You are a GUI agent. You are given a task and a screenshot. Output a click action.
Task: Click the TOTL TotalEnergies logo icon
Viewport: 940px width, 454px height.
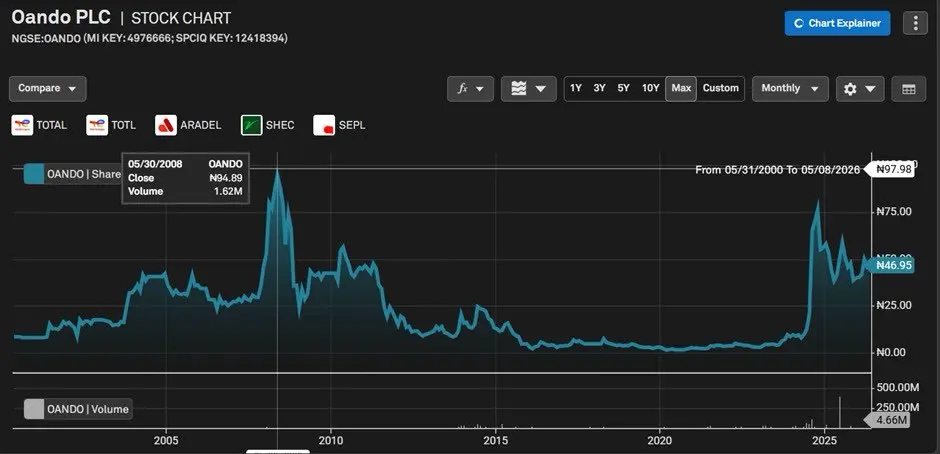(97, 125)
